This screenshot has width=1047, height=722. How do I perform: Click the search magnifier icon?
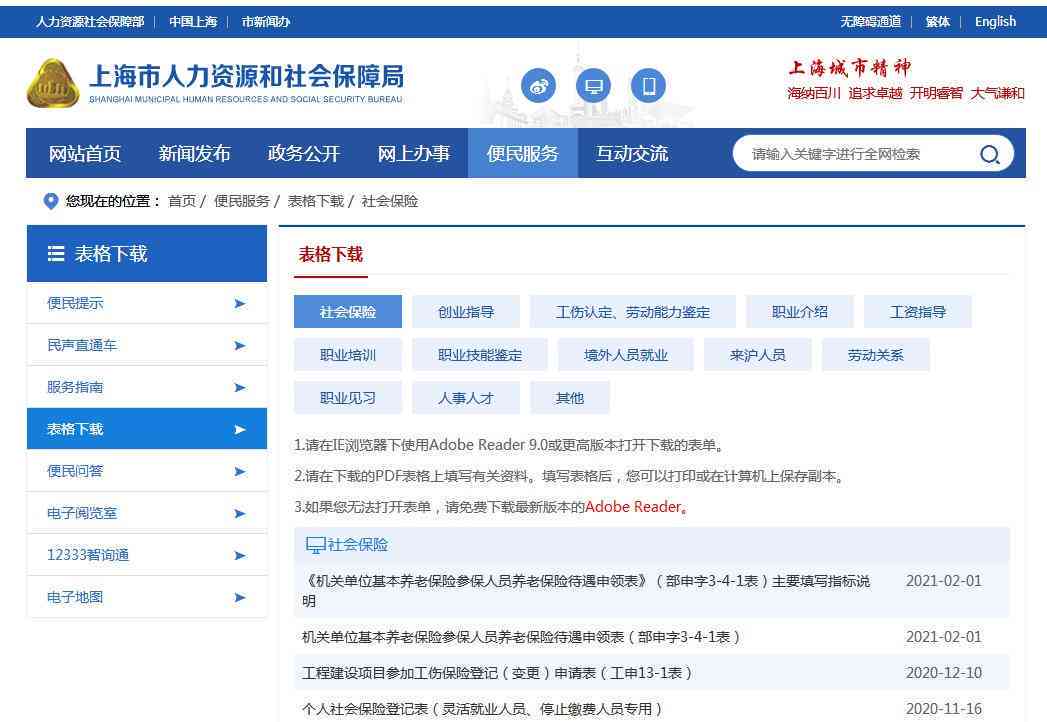(990, 154)
